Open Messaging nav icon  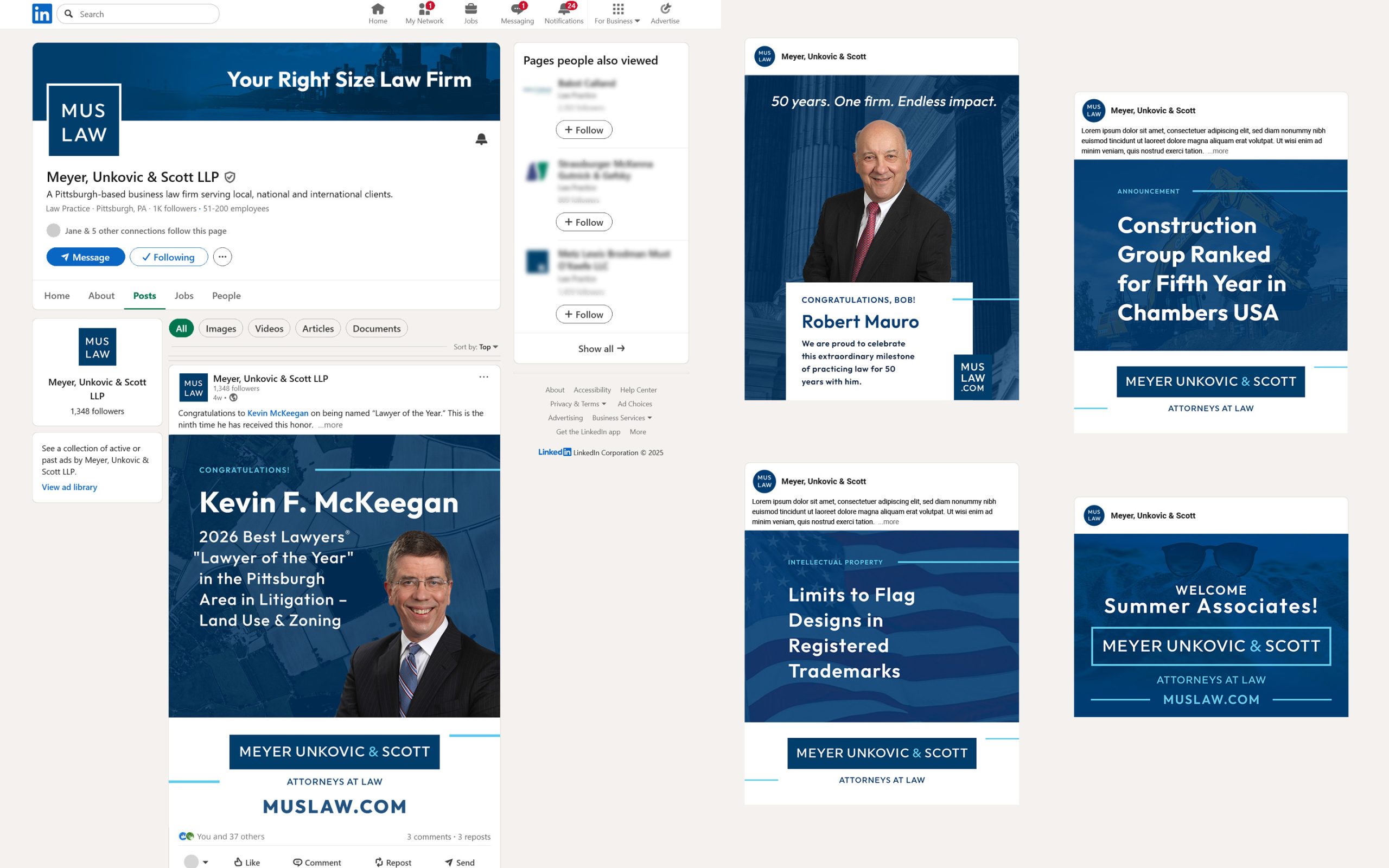517,14
